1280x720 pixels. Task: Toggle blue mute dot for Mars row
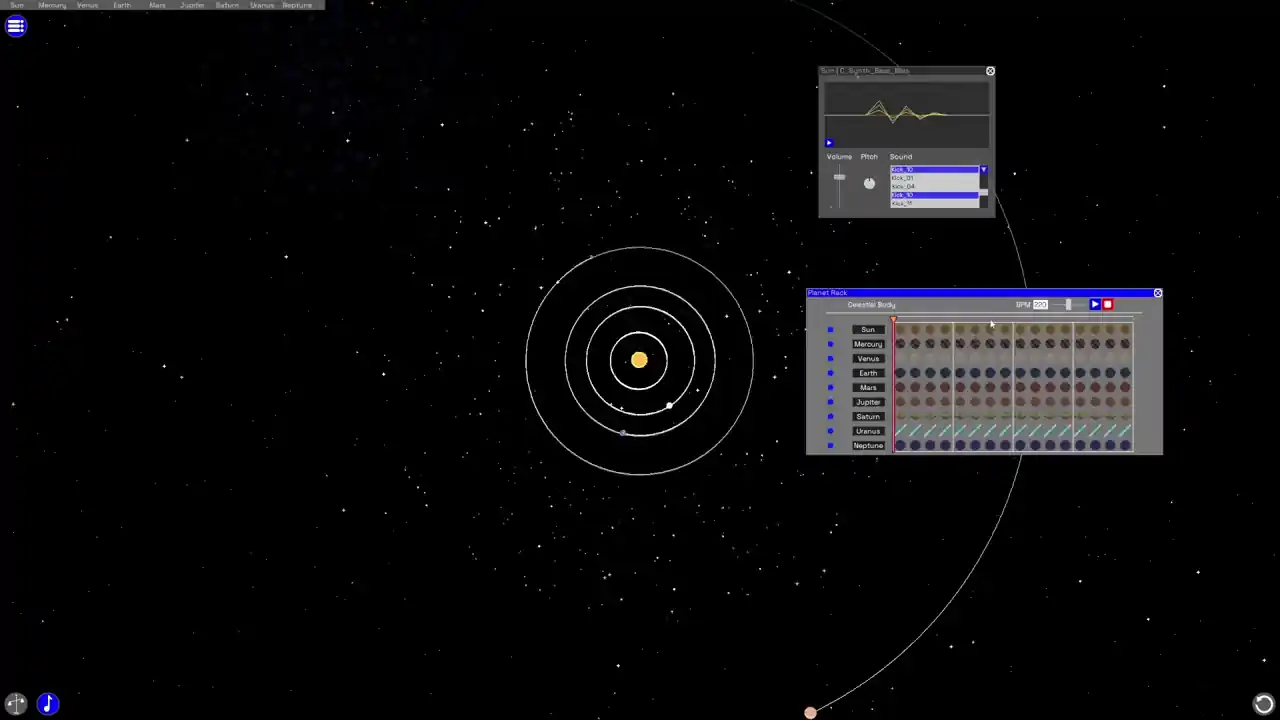coord(830,387)
